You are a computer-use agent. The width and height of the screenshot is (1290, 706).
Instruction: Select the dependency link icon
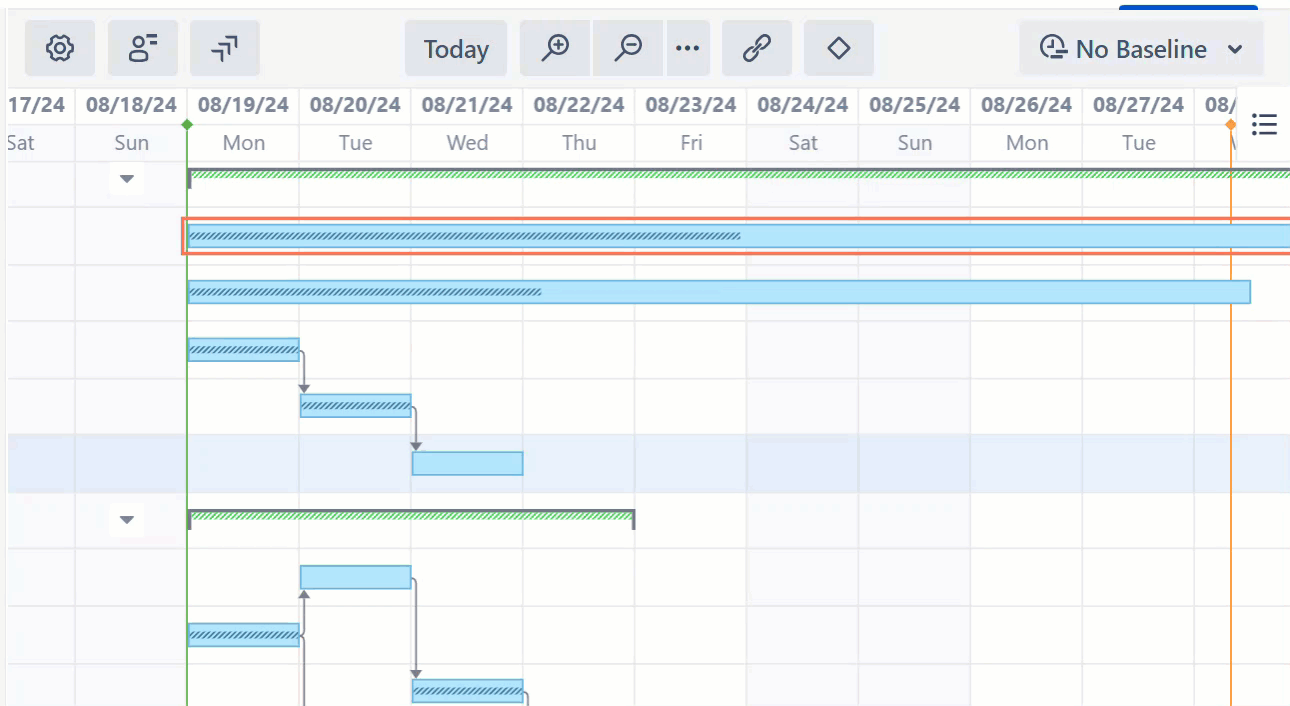coord(757,48)
